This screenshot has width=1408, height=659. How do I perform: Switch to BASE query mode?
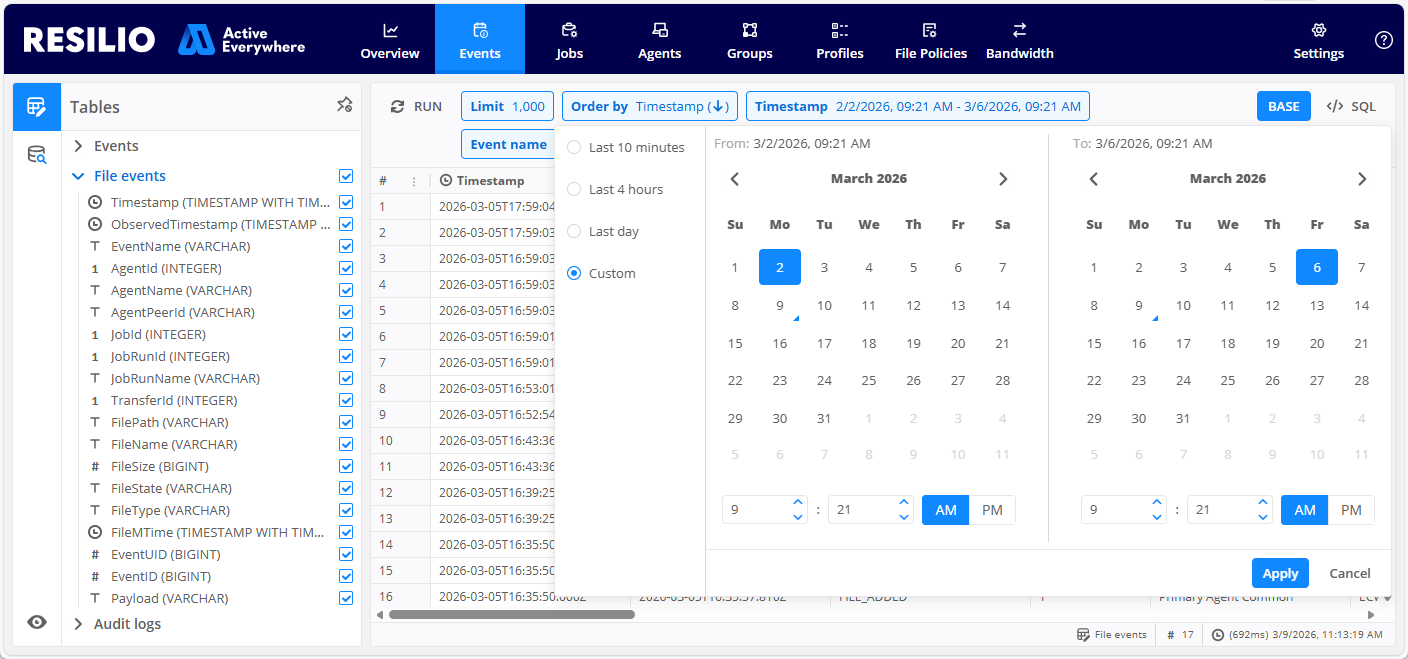tap(1284, 106)
